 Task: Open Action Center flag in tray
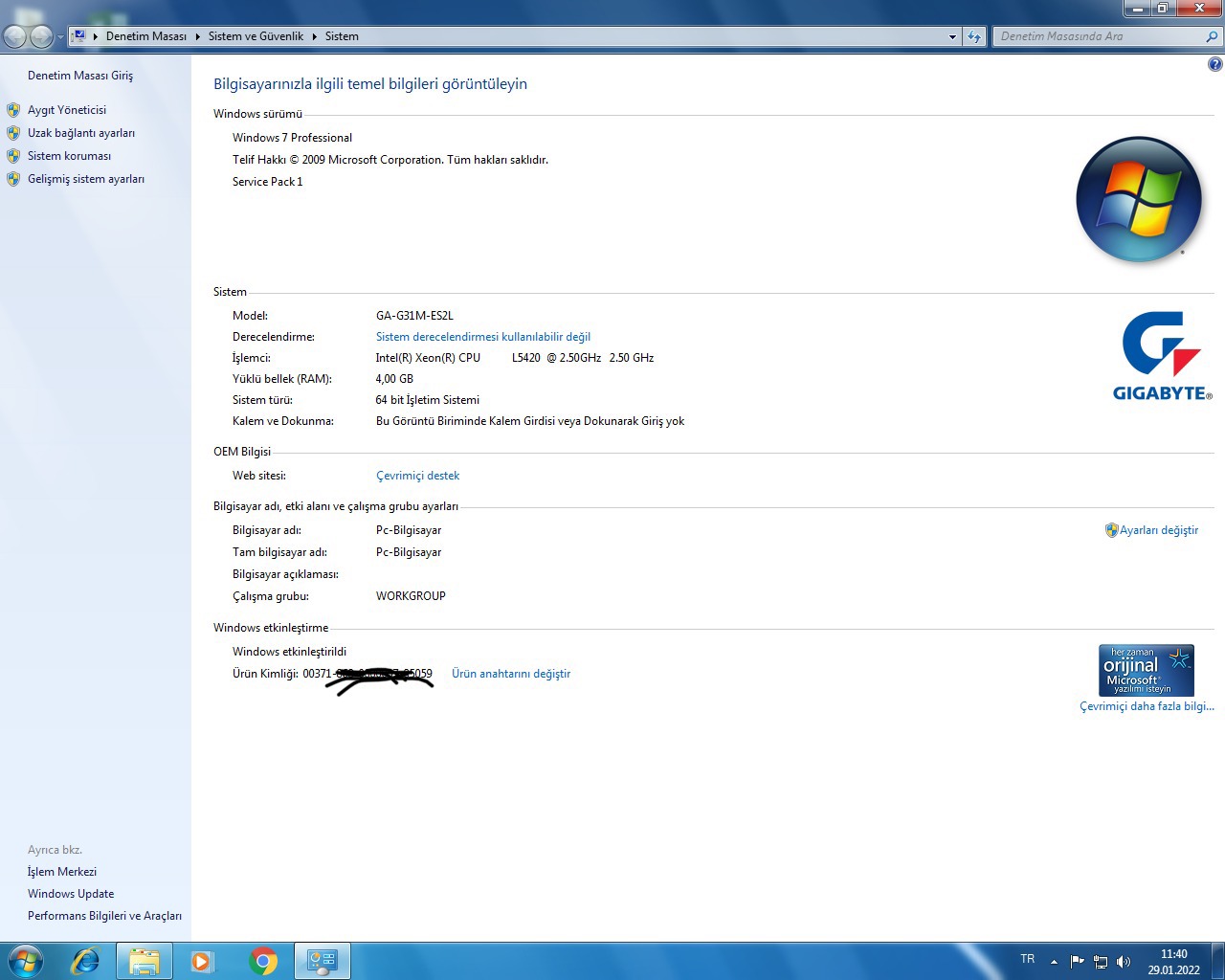1078,961
